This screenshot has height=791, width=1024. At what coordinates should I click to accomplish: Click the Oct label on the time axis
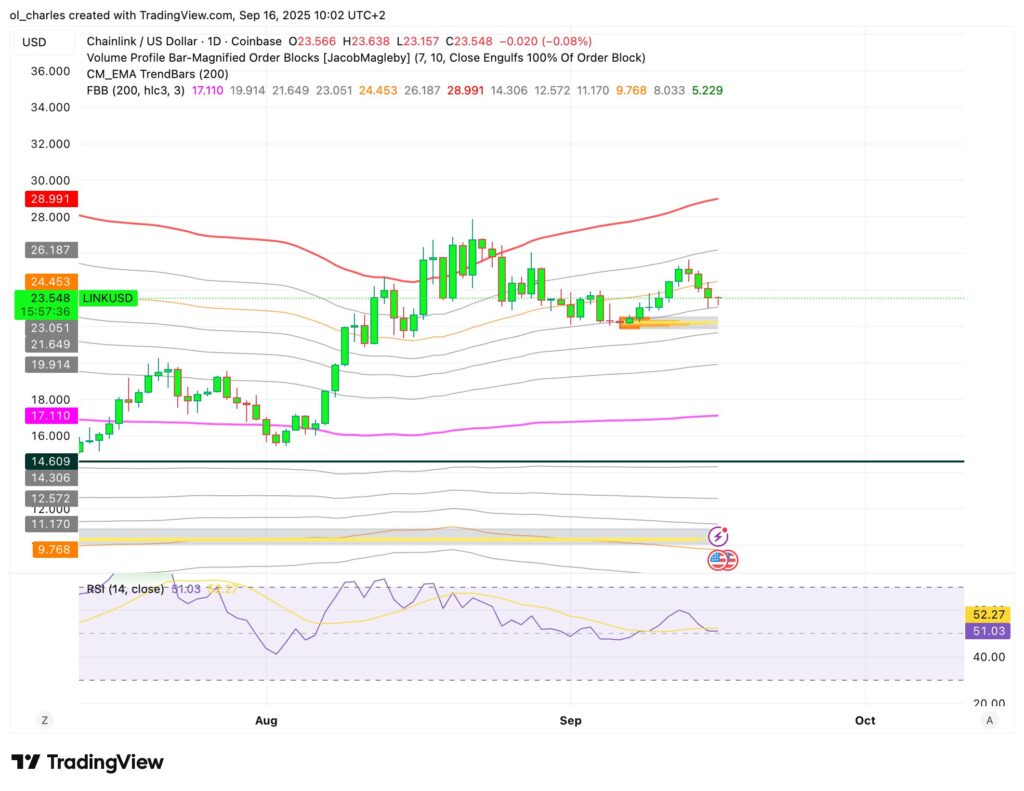pos(865,720)
